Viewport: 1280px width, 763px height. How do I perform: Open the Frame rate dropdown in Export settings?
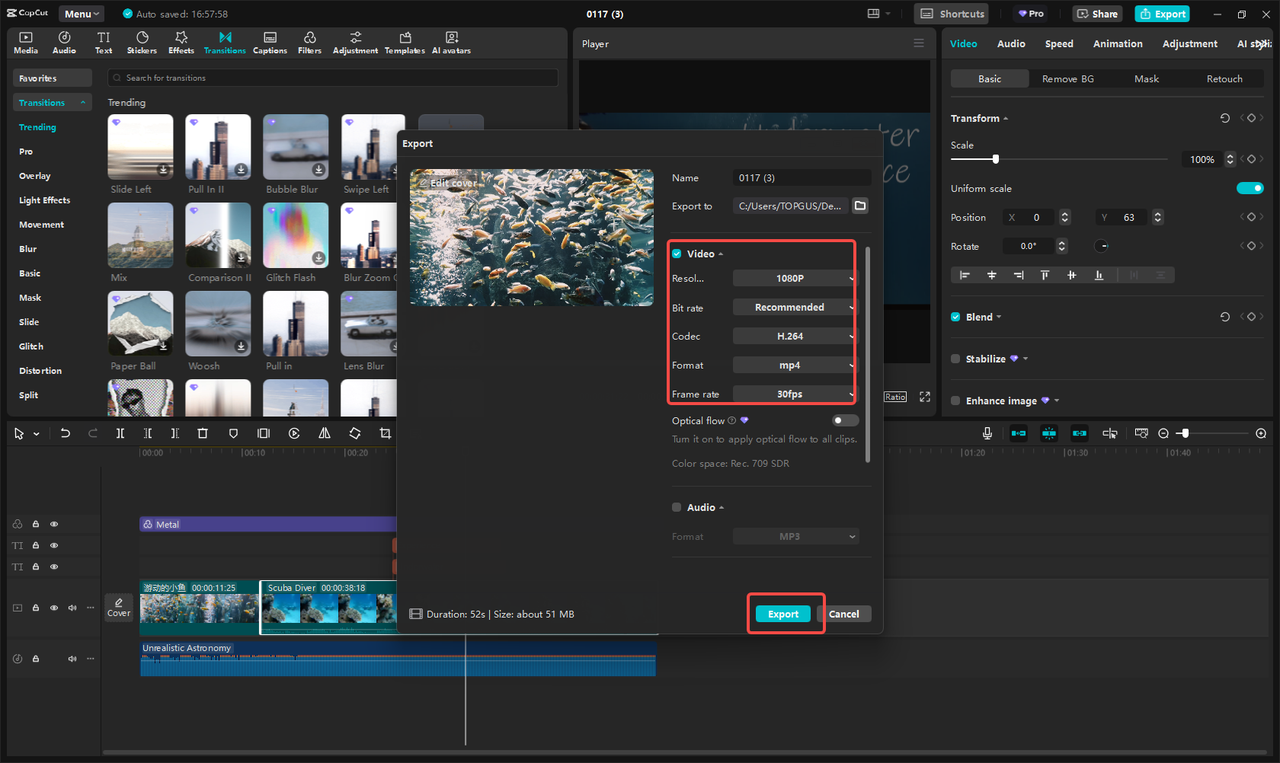click(793, 394)
